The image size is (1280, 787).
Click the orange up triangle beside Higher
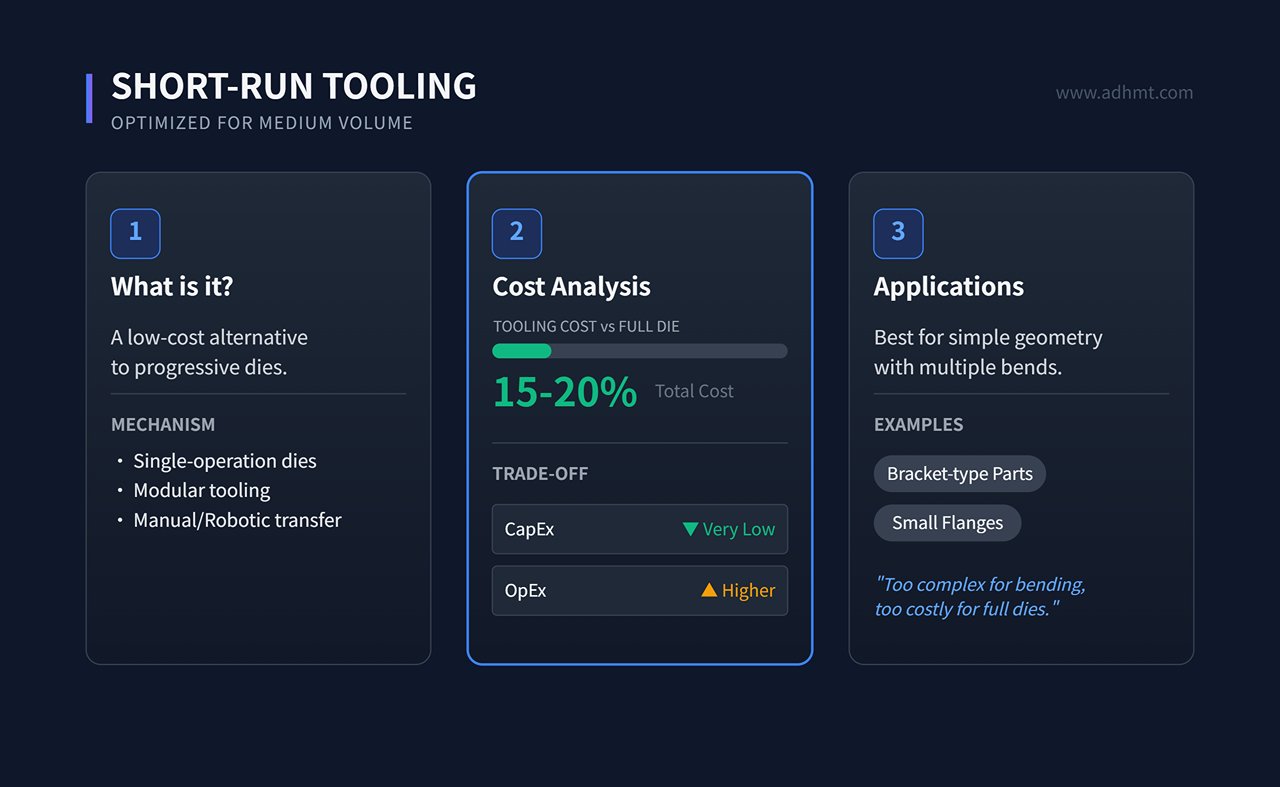709,590
